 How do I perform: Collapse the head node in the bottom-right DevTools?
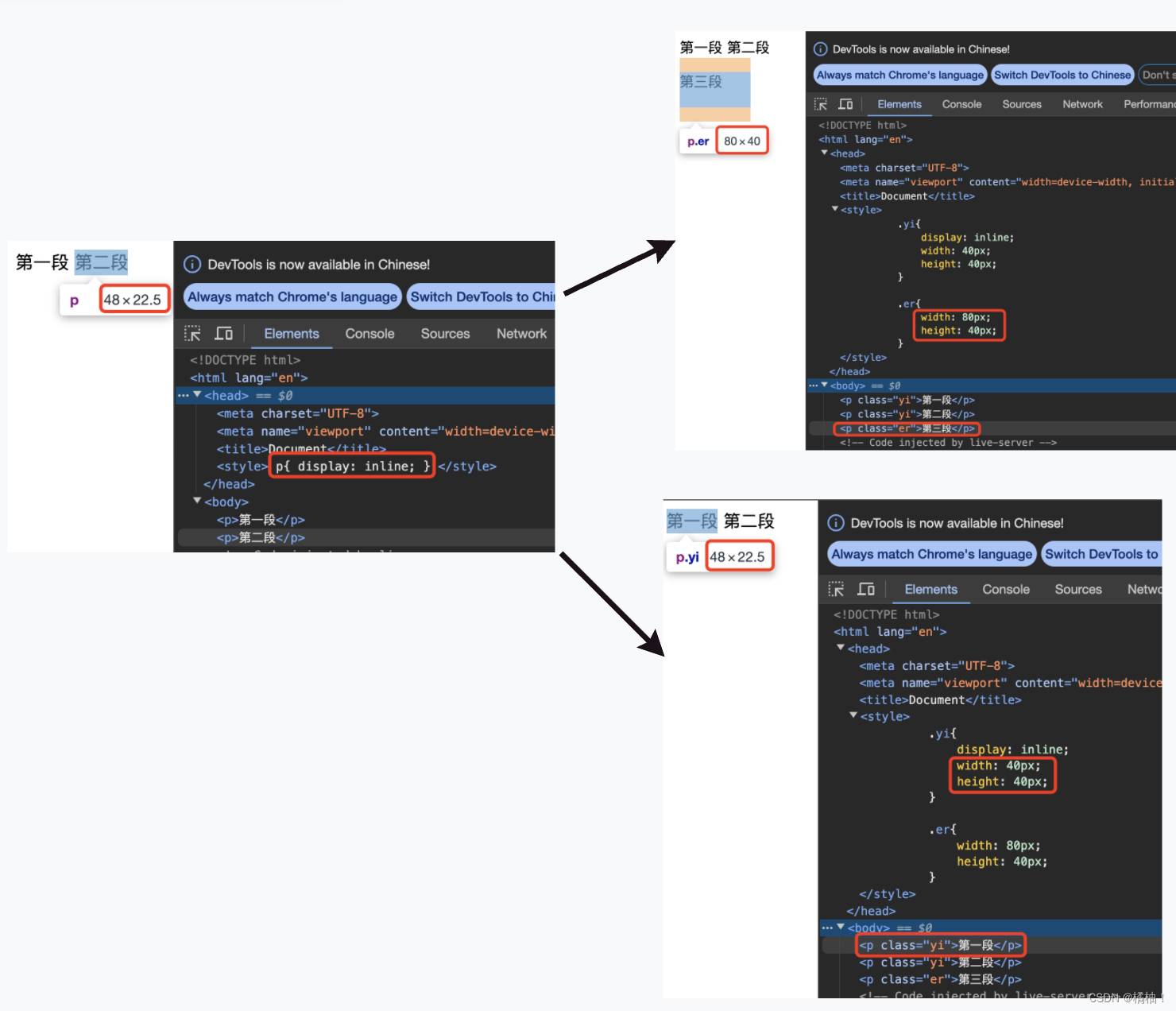(x=841, y=648)
